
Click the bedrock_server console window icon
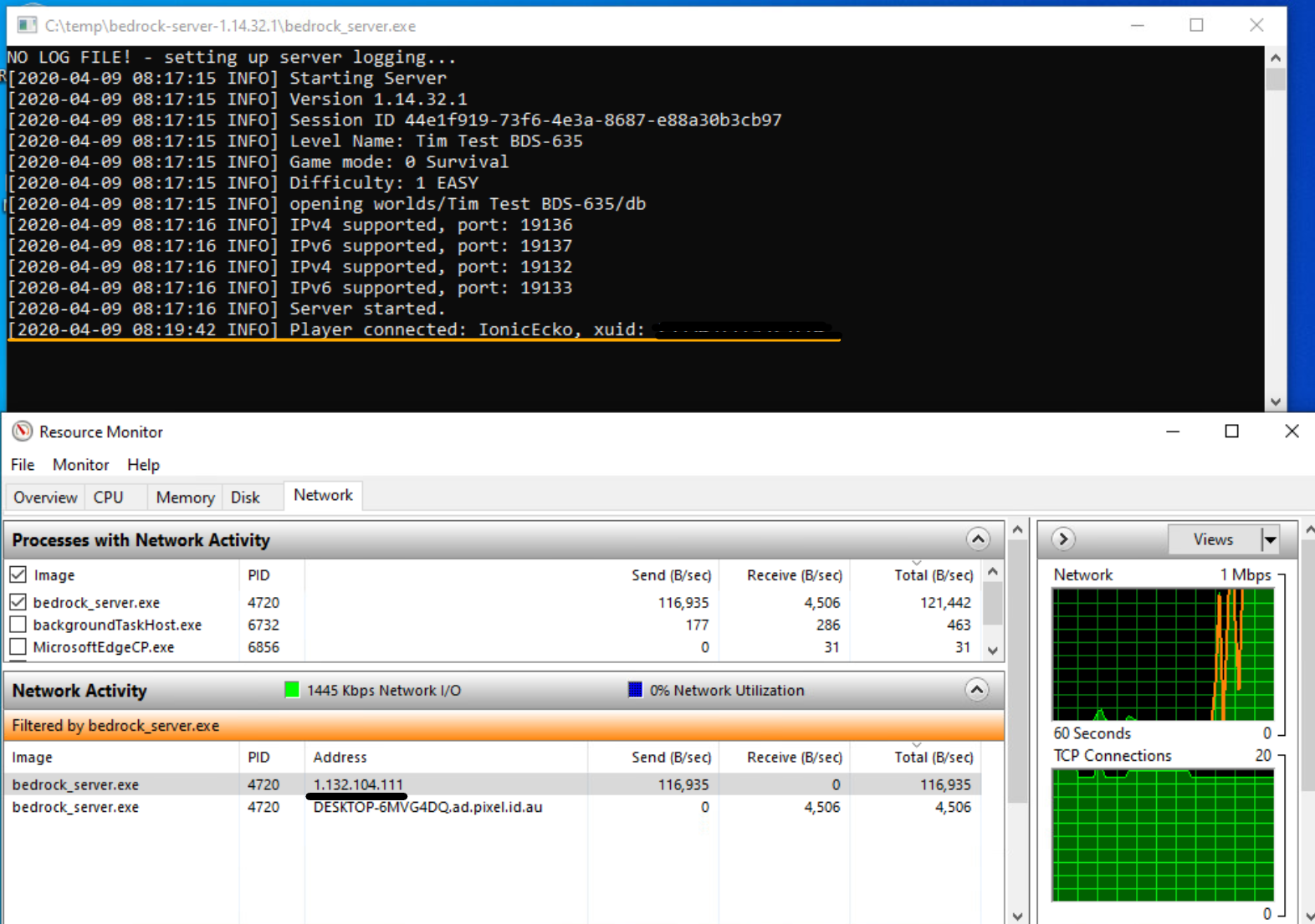click(28, 25)
